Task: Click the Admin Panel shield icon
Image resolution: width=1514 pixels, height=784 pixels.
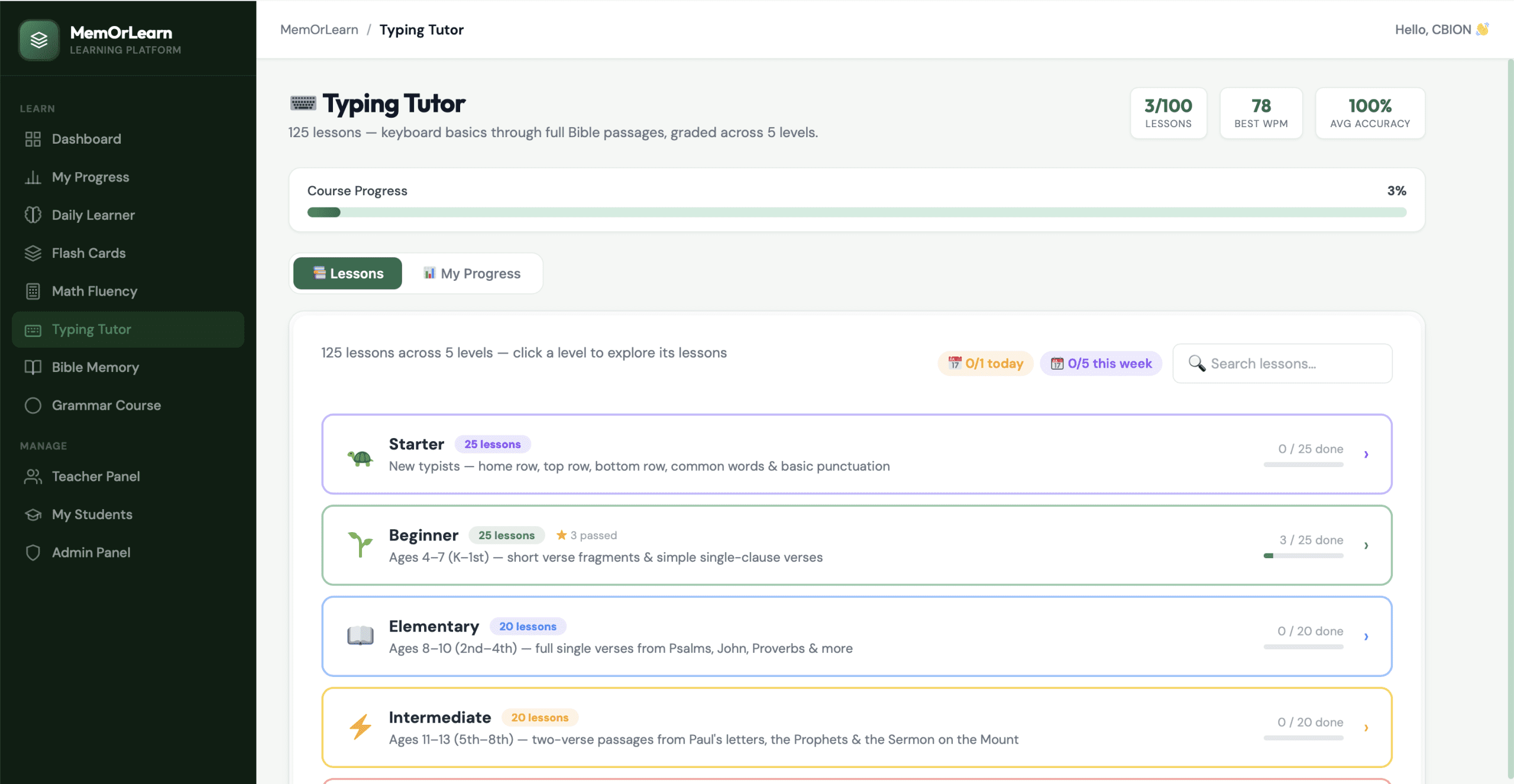Action: point(33,553)
